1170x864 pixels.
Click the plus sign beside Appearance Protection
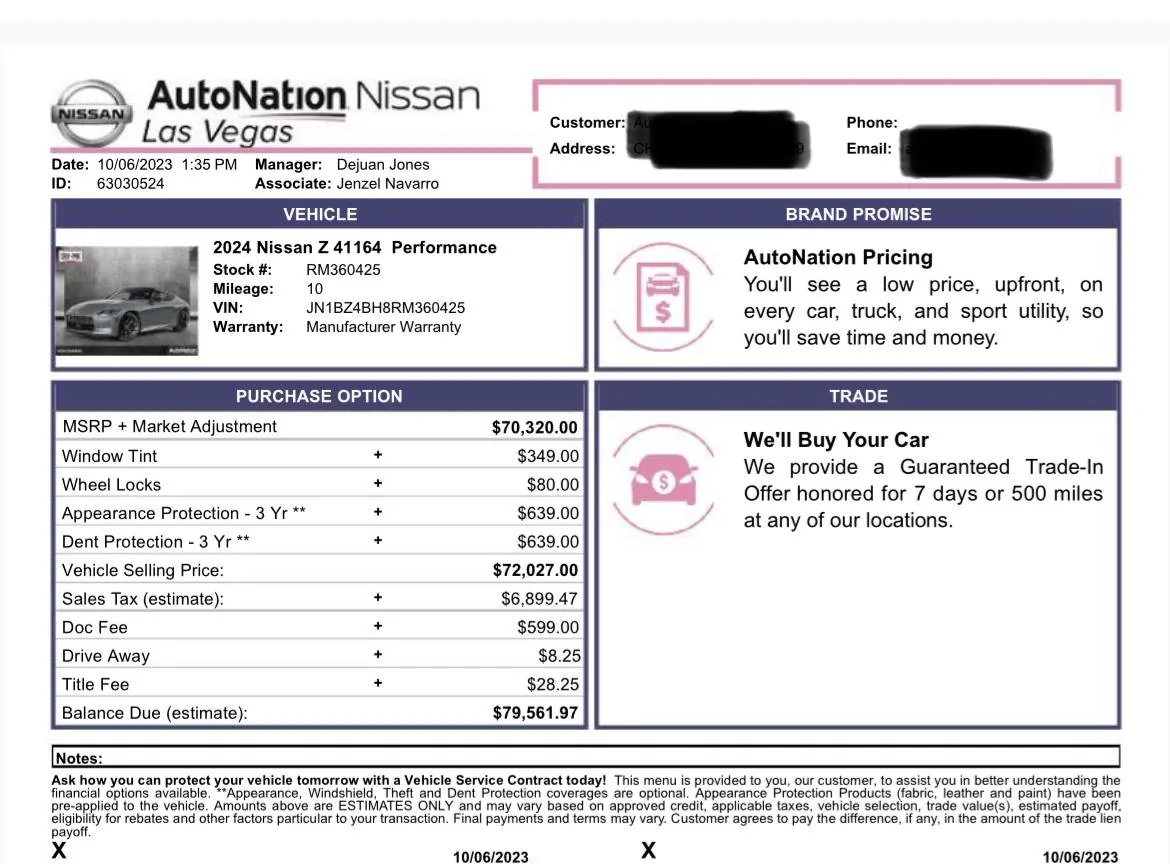(x=378, y=512)
